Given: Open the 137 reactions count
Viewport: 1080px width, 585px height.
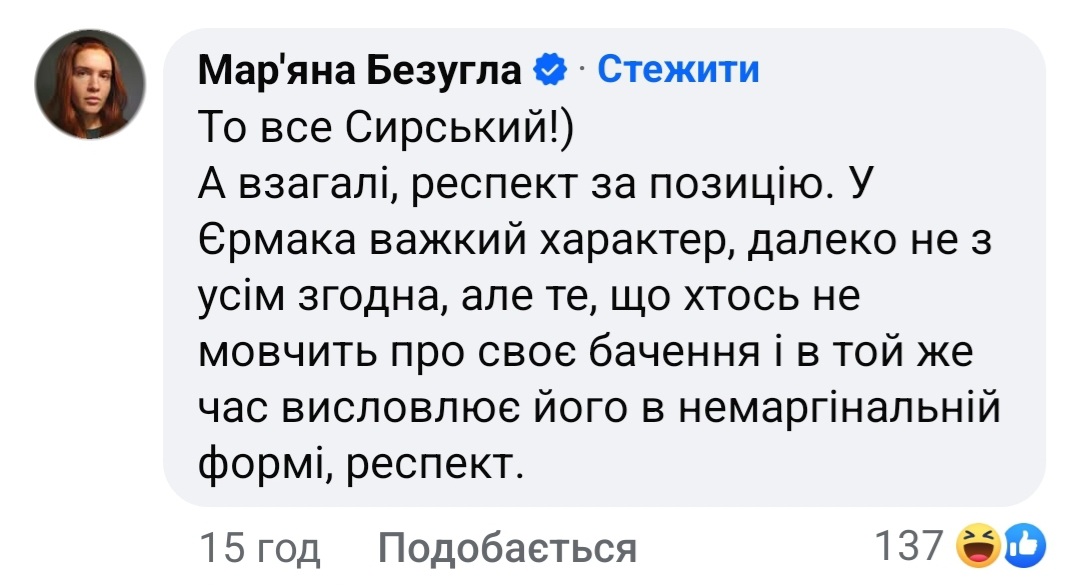Looking at the screenshot, I should 908,546.
